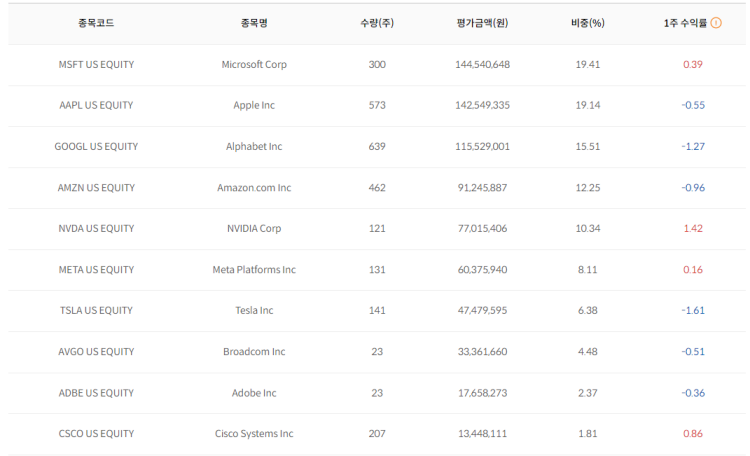Click TSLA US EQUITY code cell

tap(96, 311)
